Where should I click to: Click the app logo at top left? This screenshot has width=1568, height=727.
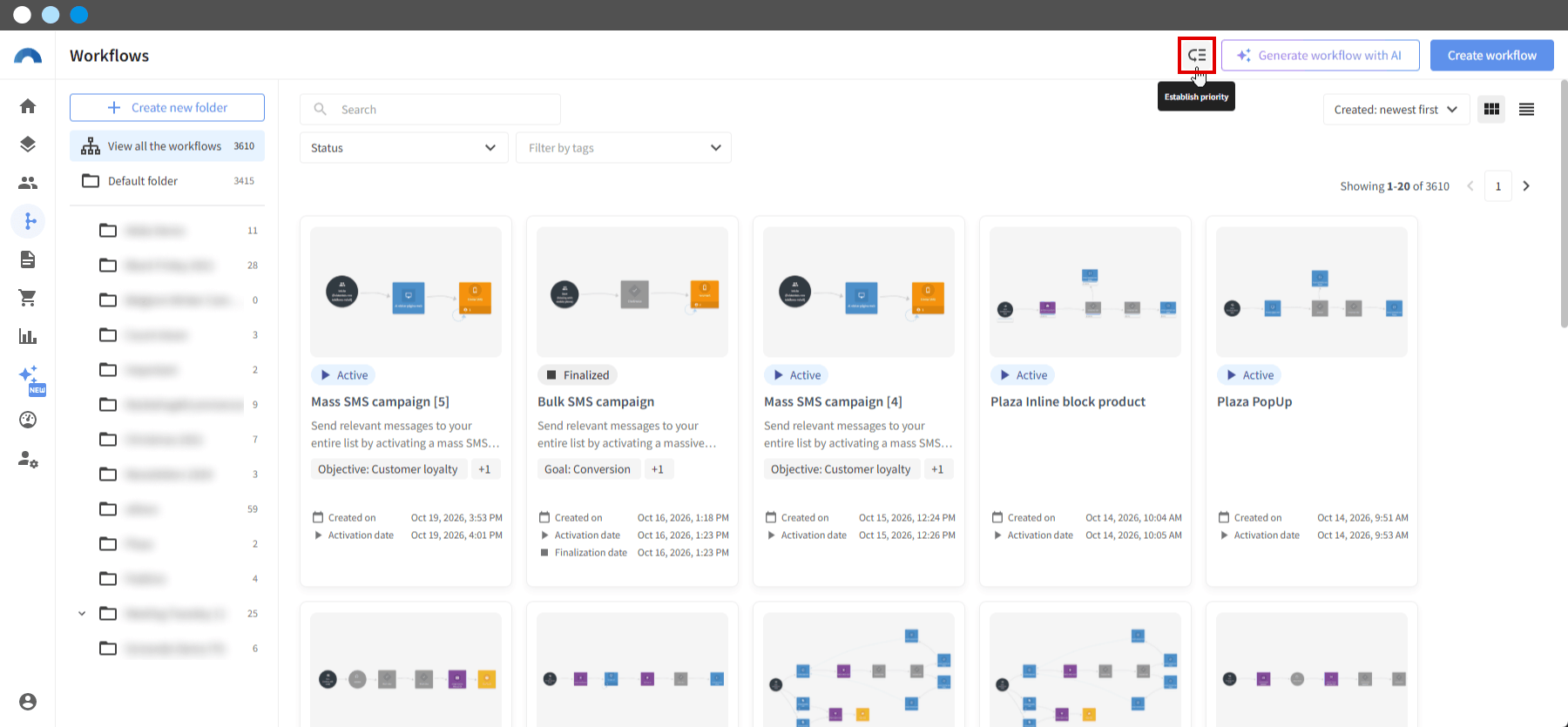click(28, 56)
